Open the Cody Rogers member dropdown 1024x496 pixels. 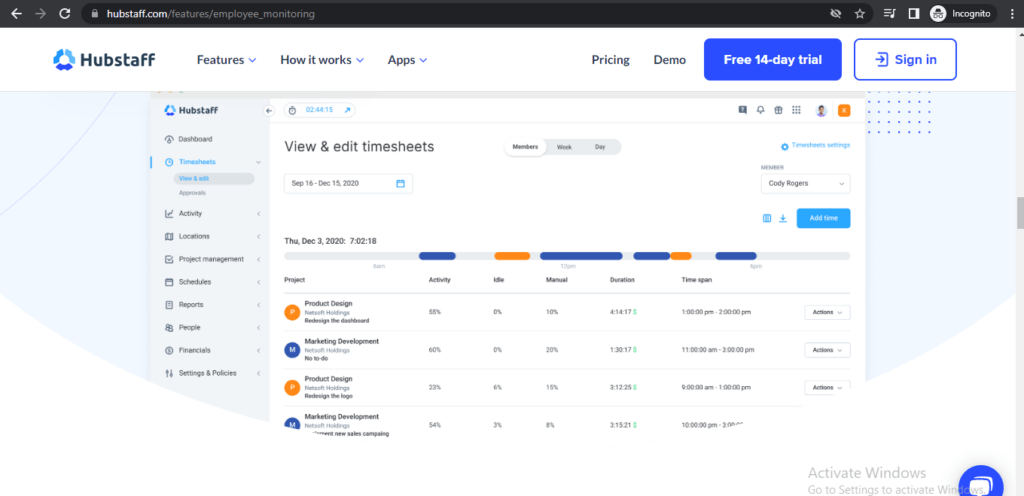coord(805,183)
